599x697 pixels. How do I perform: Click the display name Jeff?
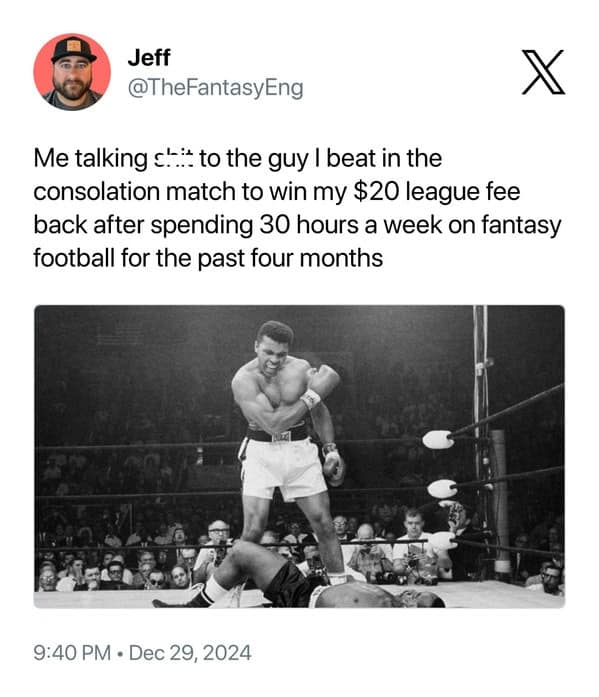coord(149,57)
